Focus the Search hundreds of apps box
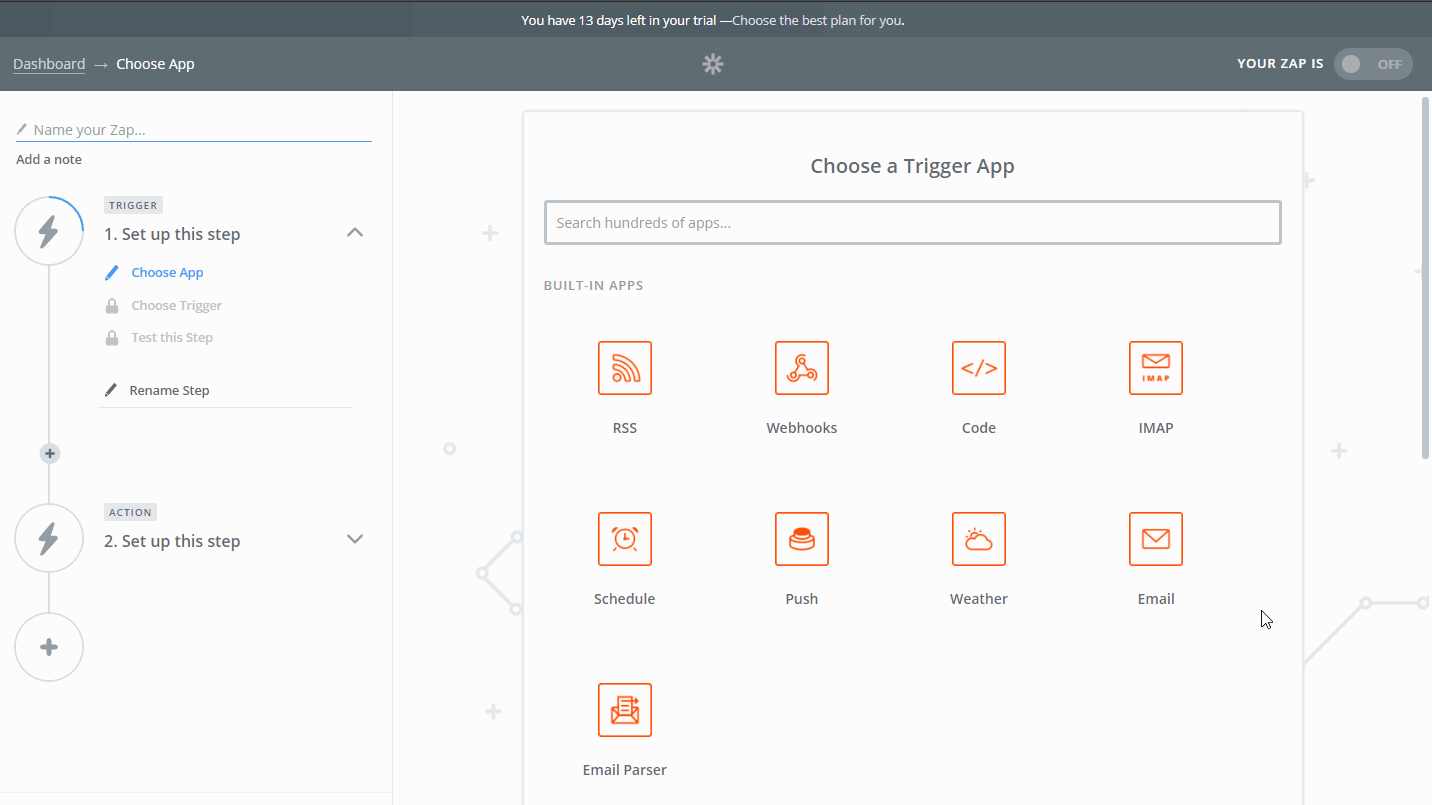This screenshot has width=1432, height=805. tap(913, 222)
